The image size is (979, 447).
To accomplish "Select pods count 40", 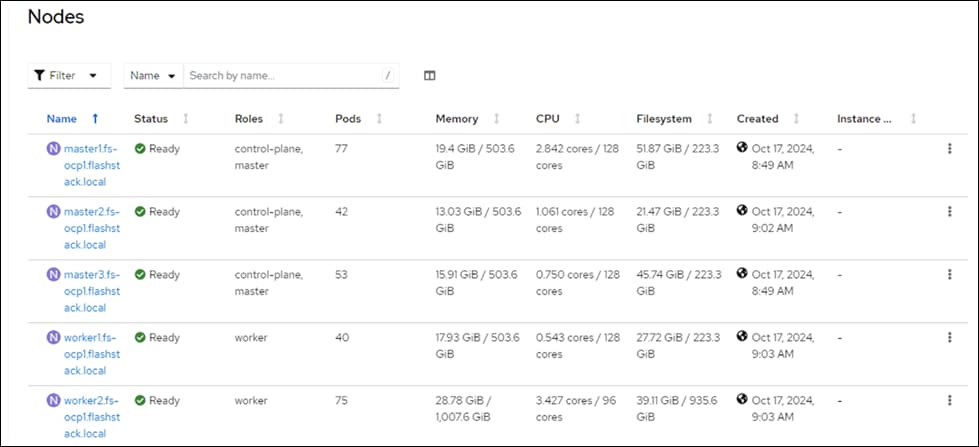I will tap(342, 338).
